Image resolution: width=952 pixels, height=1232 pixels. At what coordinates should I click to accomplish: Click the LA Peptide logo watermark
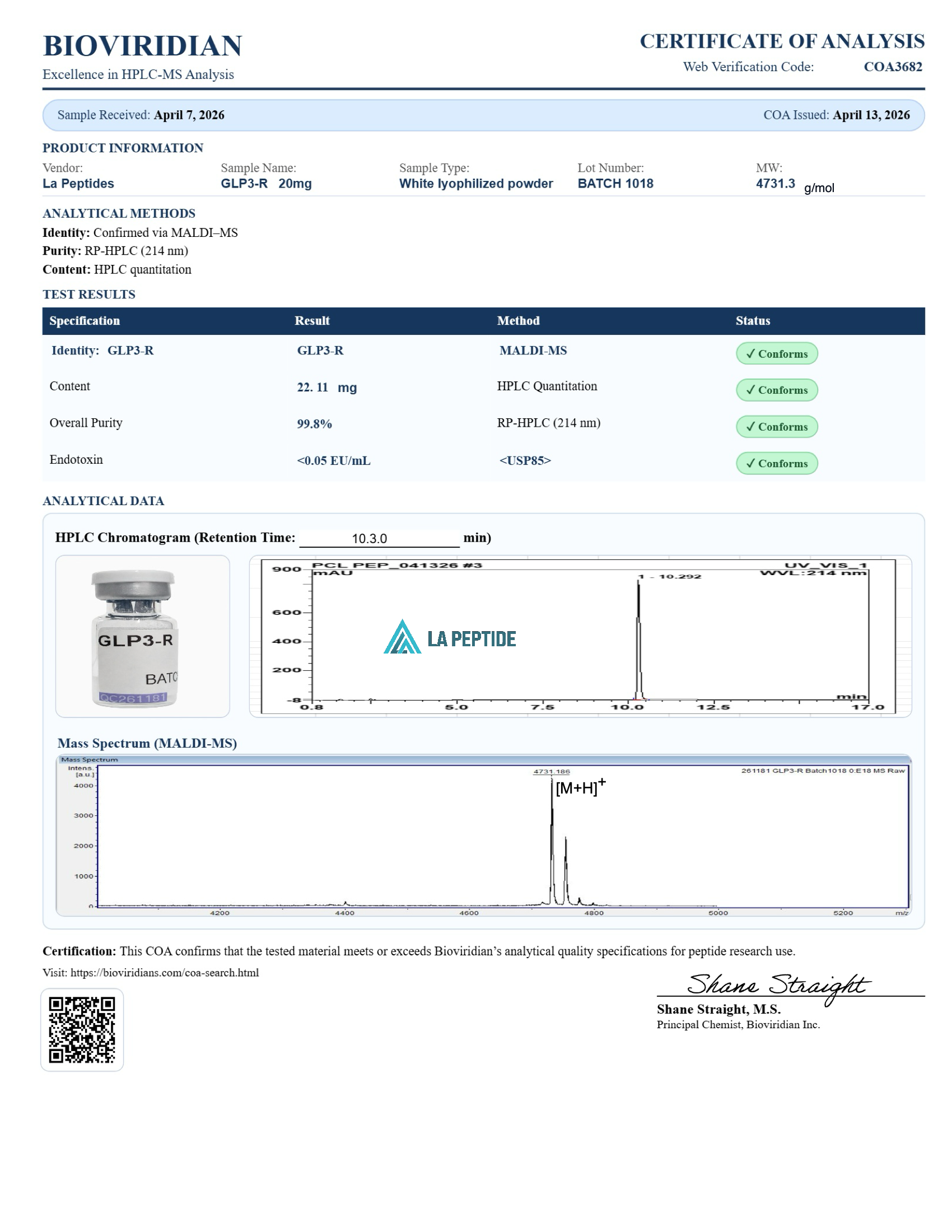coord(450,638)
